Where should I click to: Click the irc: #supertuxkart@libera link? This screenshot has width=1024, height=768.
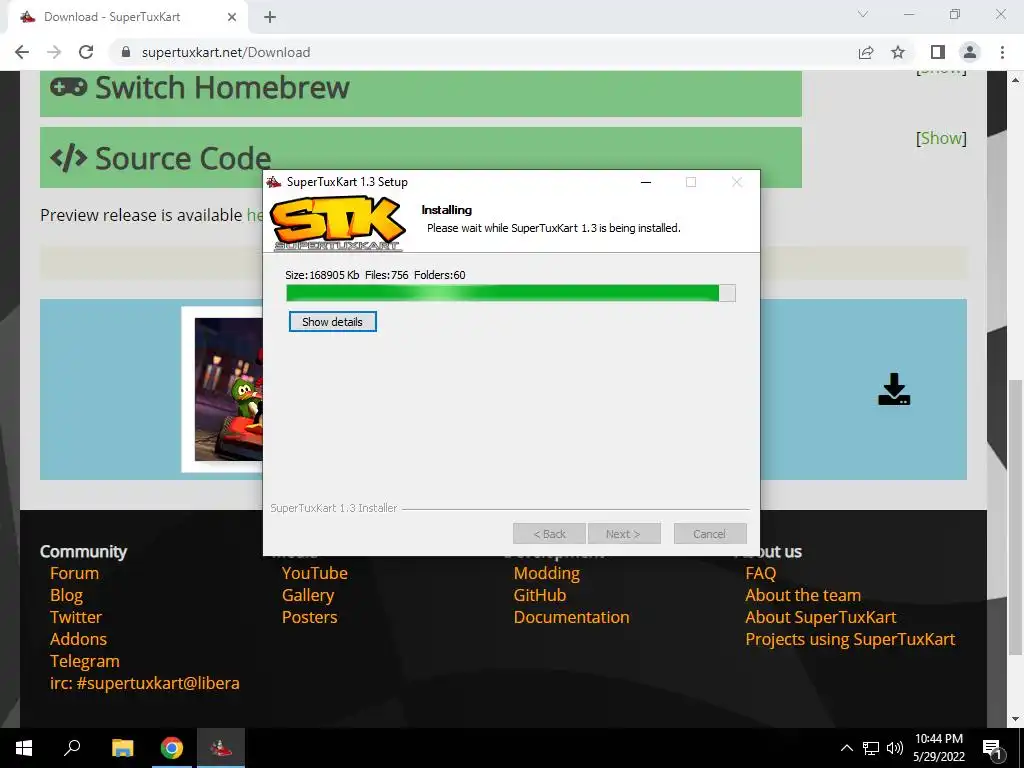[x=145, y=683]
